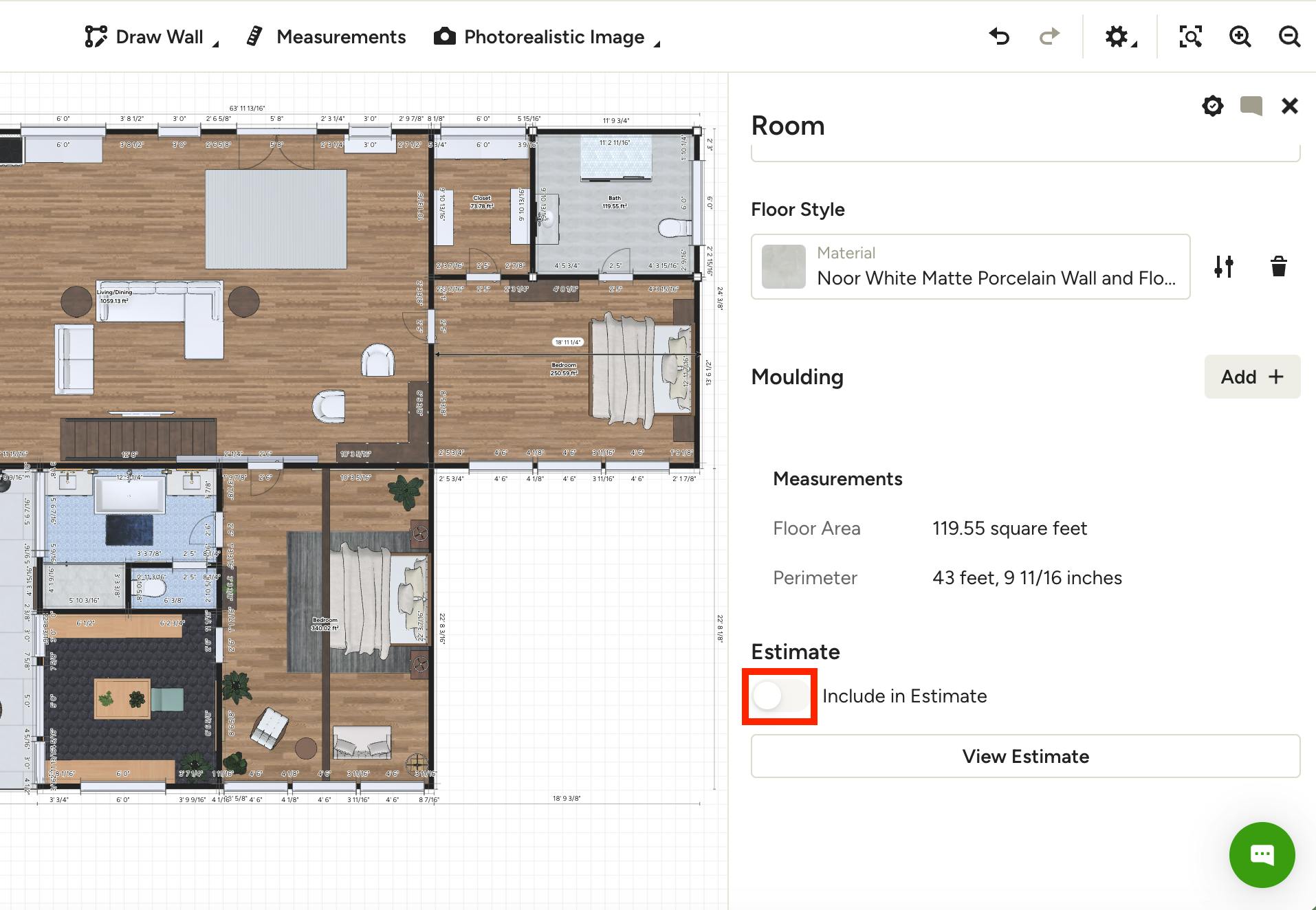Click the Redo arrow icon
1316x910 pixels.
click(1049, 36)
